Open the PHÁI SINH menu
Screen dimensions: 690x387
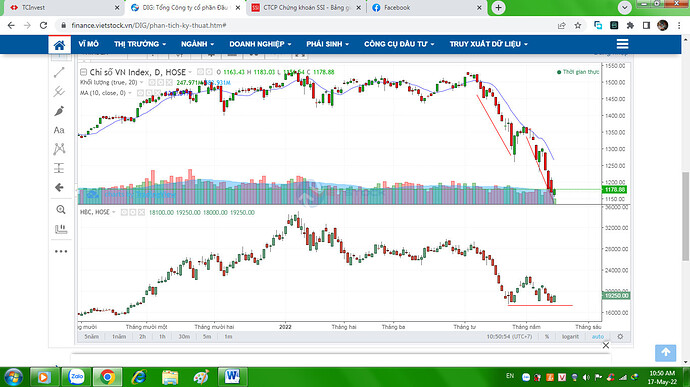coord(327,44)
